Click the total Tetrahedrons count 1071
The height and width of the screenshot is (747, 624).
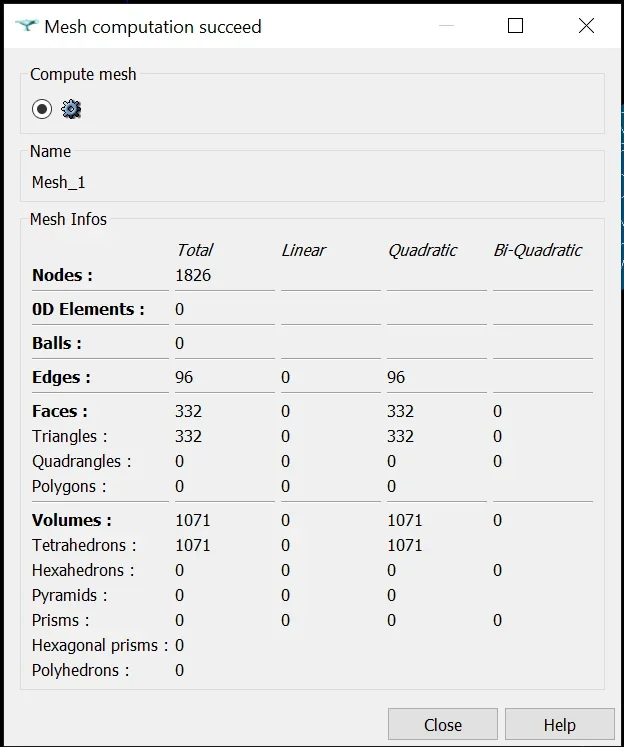(x=193, y=545)
